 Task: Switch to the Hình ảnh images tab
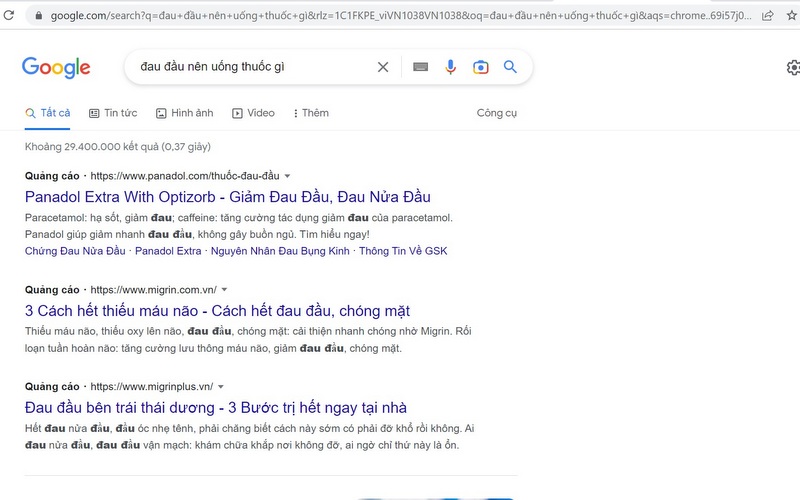coord(184,113)
